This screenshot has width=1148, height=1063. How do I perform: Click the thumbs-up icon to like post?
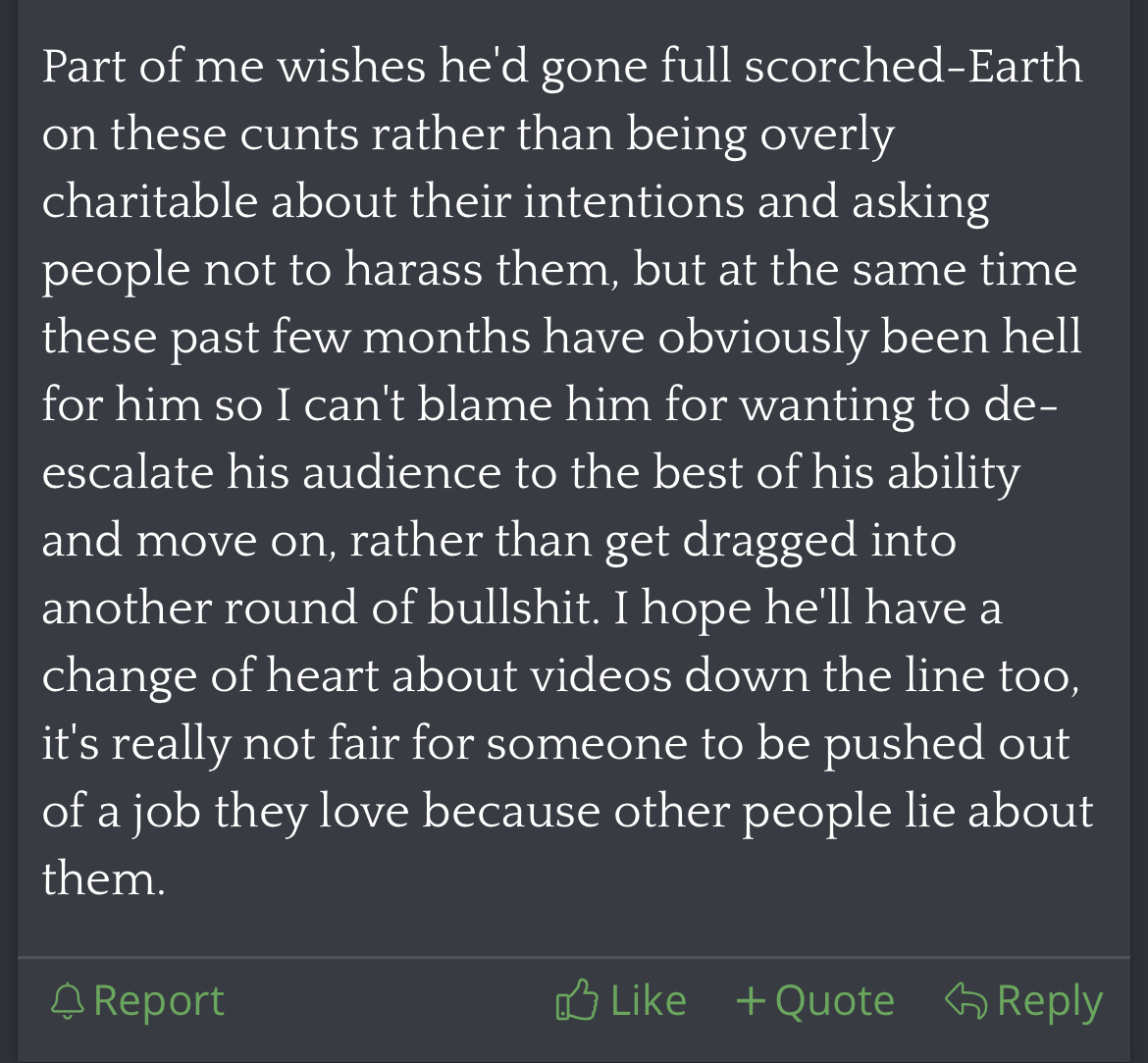[x=577, y=999]
